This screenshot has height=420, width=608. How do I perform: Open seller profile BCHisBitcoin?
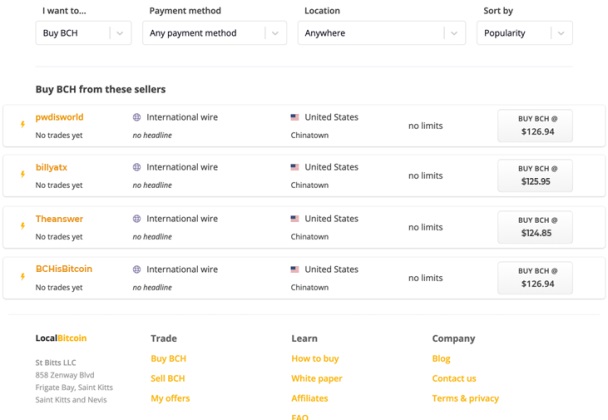coord(63,269)
